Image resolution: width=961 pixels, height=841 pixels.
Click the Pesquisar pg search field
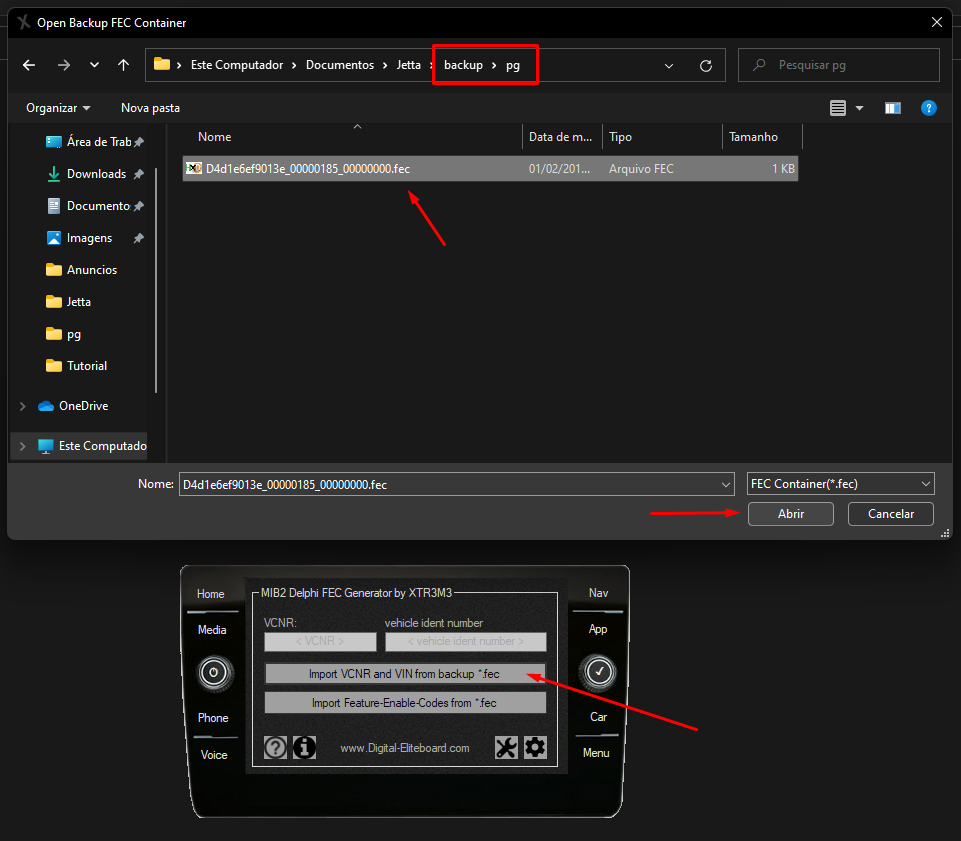(x=838, y=65)
